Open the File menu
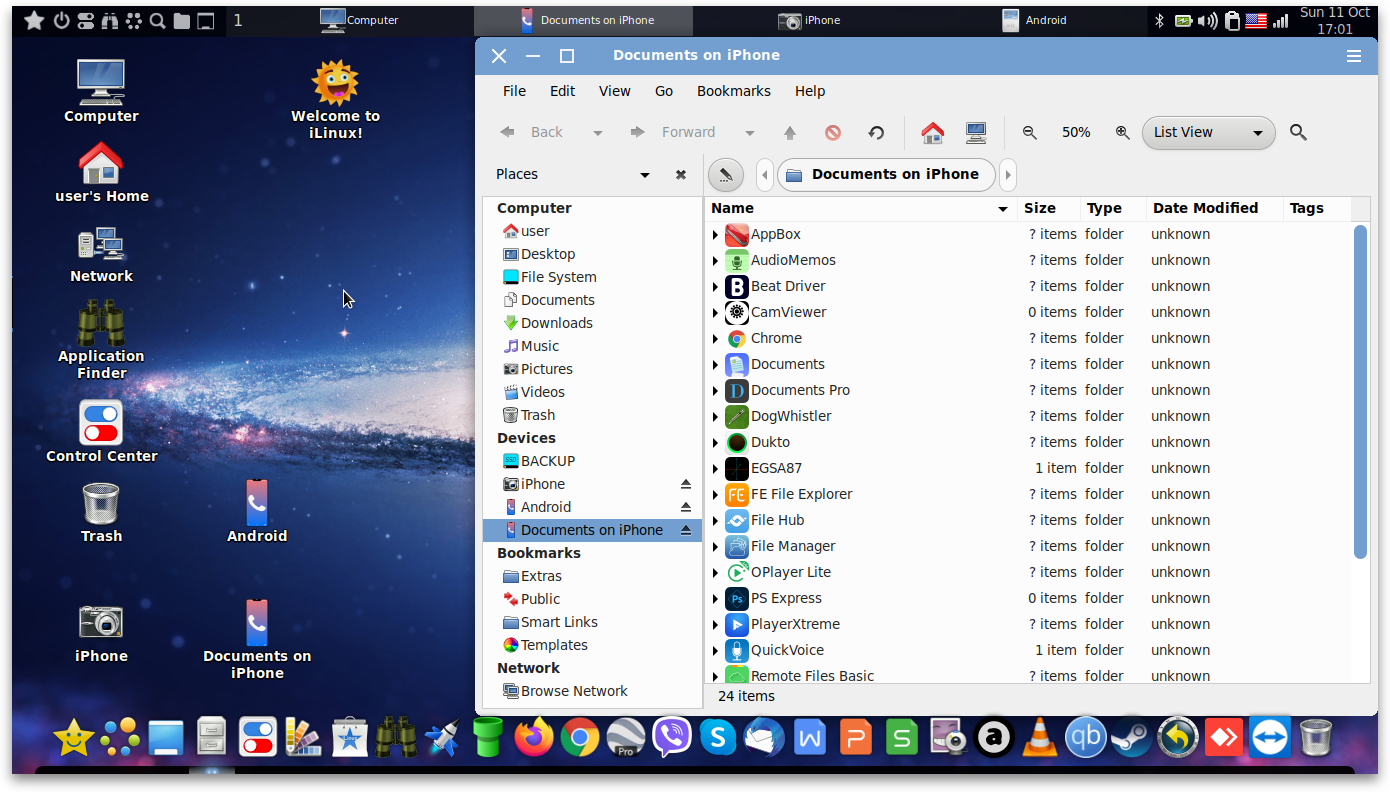Image resolution: width=1390 pixels, height=792 pixels. pos(514,91)
